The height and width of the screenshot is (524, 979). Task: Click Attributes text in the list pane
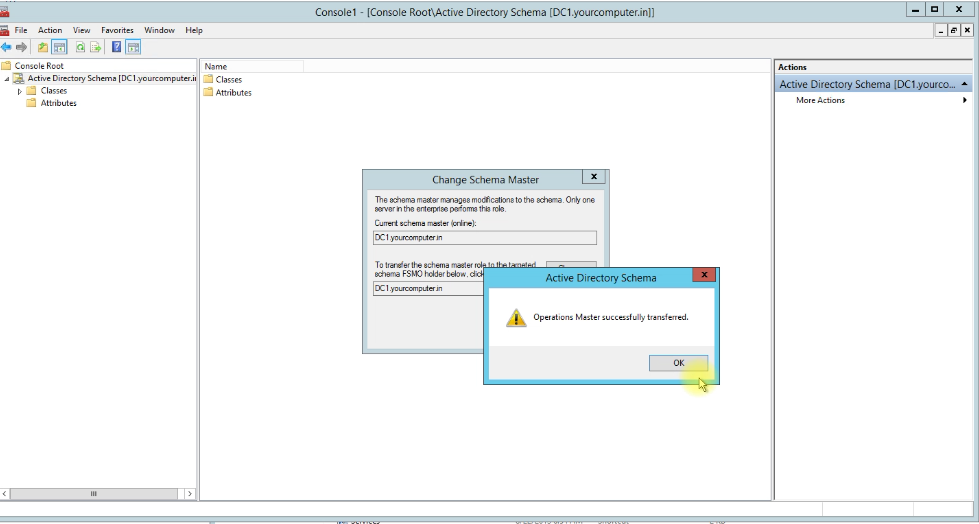pos(234,92)
